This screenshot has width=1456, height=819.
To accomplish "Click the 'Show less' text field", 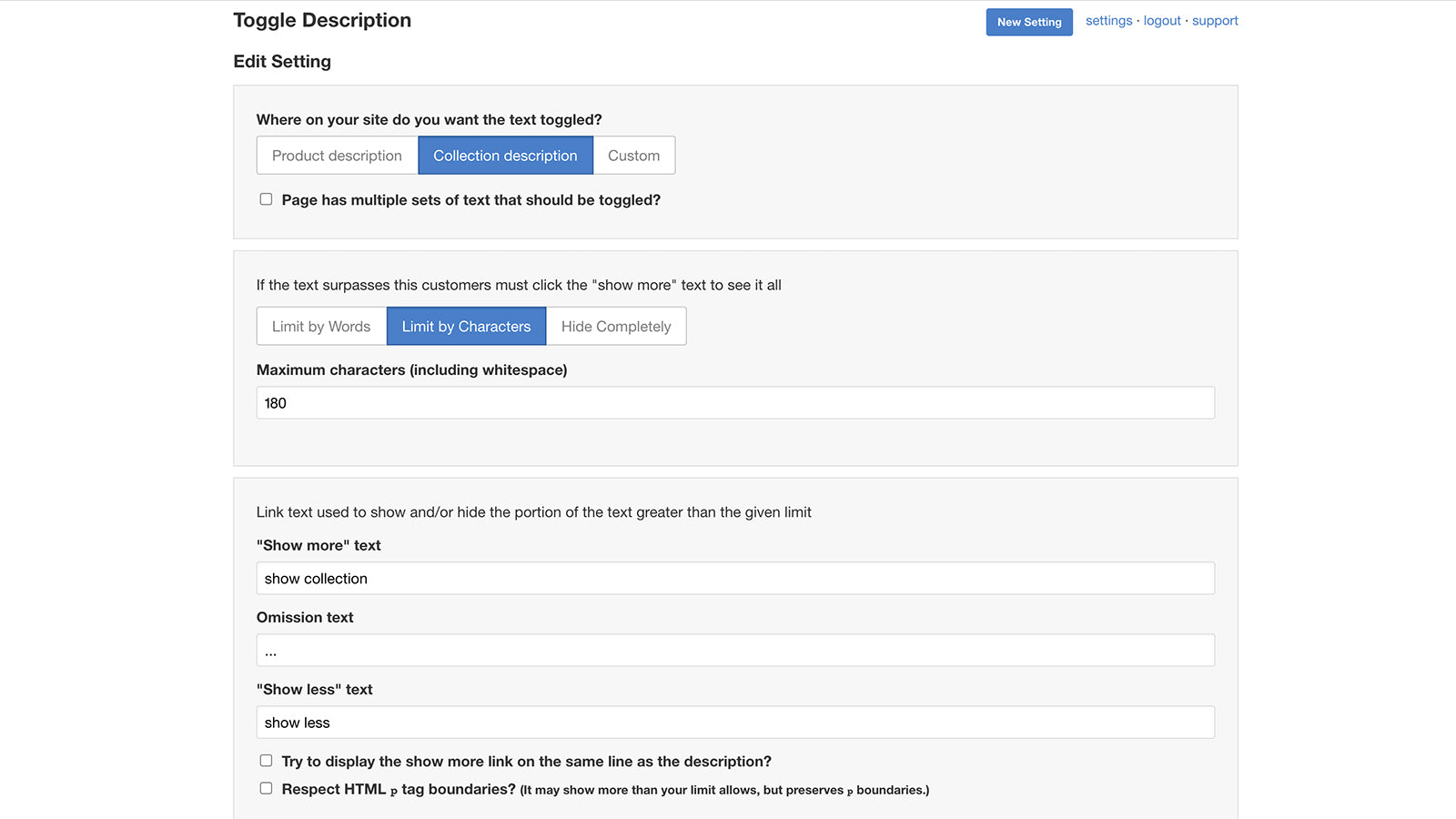I will 735,722.
